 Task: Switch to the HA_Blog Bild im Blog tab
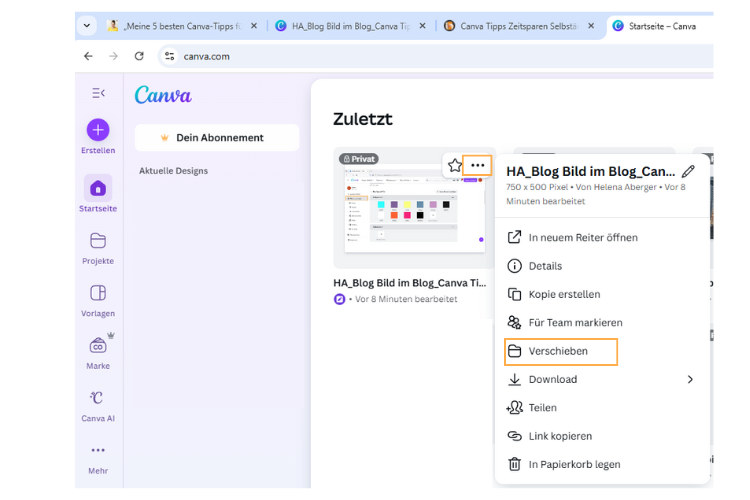pyautogui.click(x=343, y=26)
